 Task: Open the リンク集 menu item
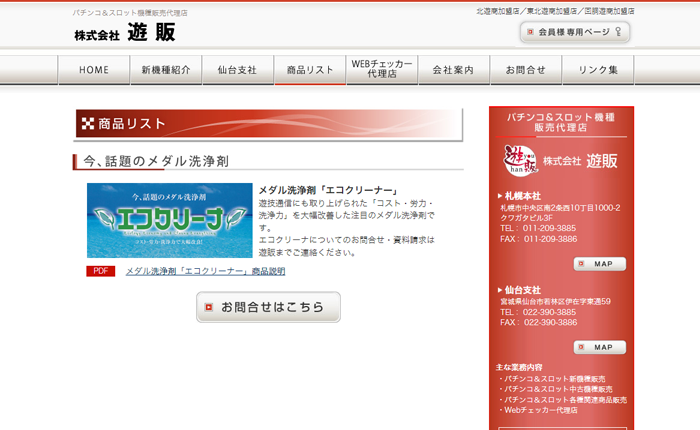[x=598, y=70]
